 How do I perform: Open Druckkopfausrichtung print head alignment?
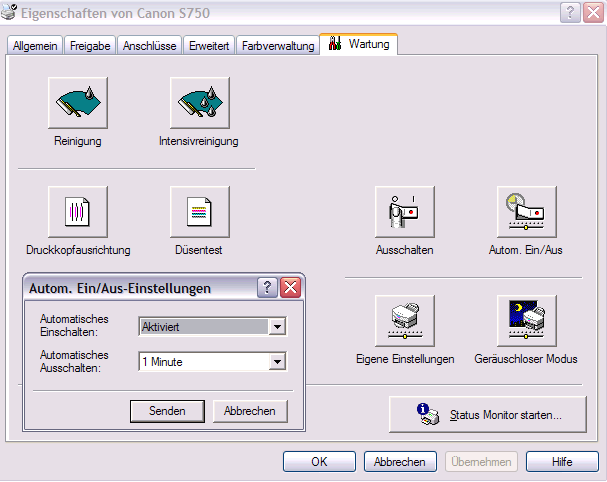[78, 212]
